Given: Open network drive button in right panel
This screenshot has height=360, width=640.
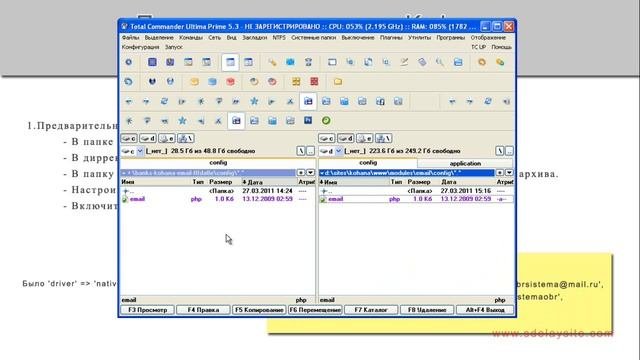Looking at the screenshot, I should tap(383, 138).
